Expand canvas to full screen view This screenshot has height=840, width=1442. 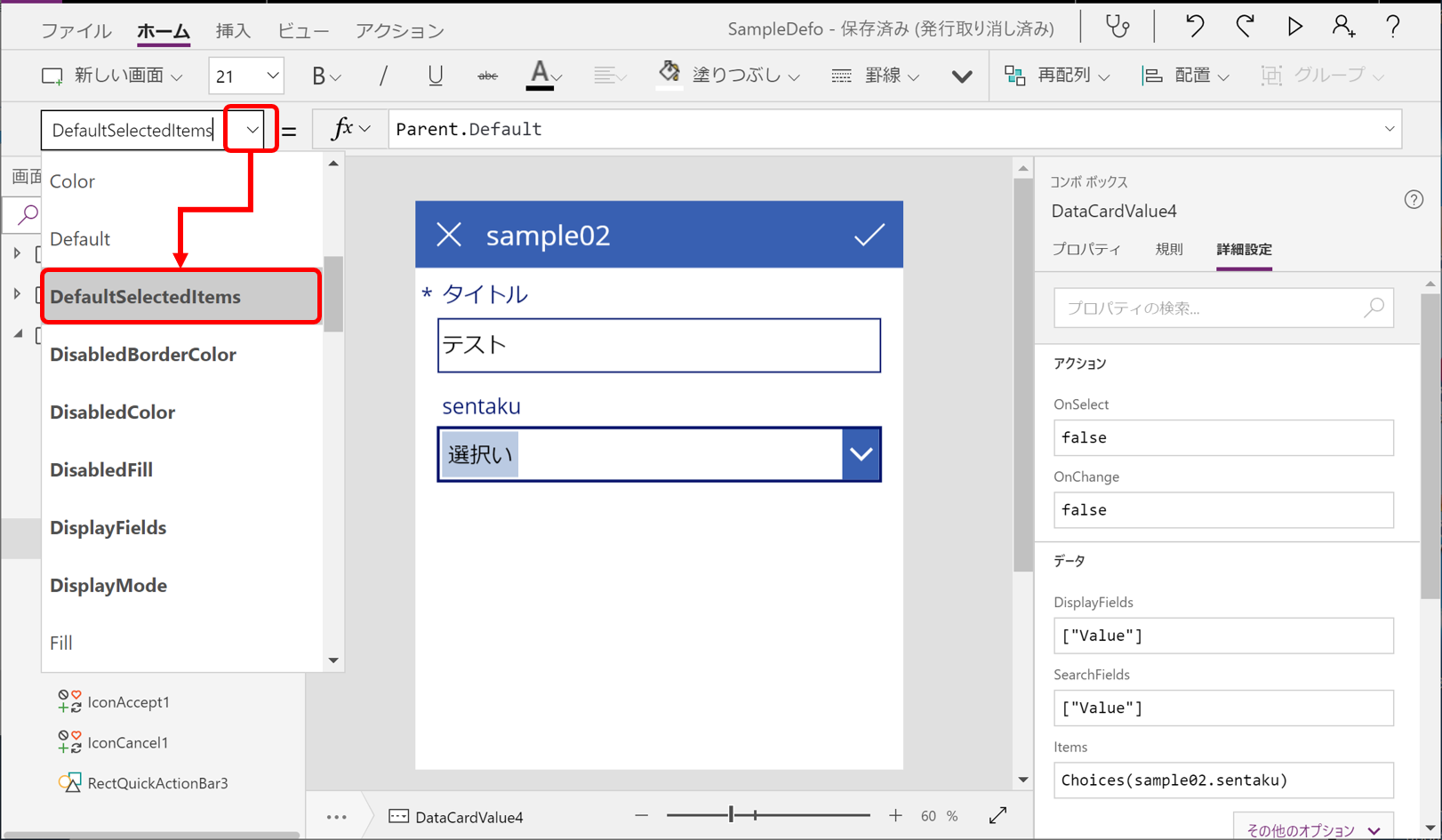pos(997,815)
